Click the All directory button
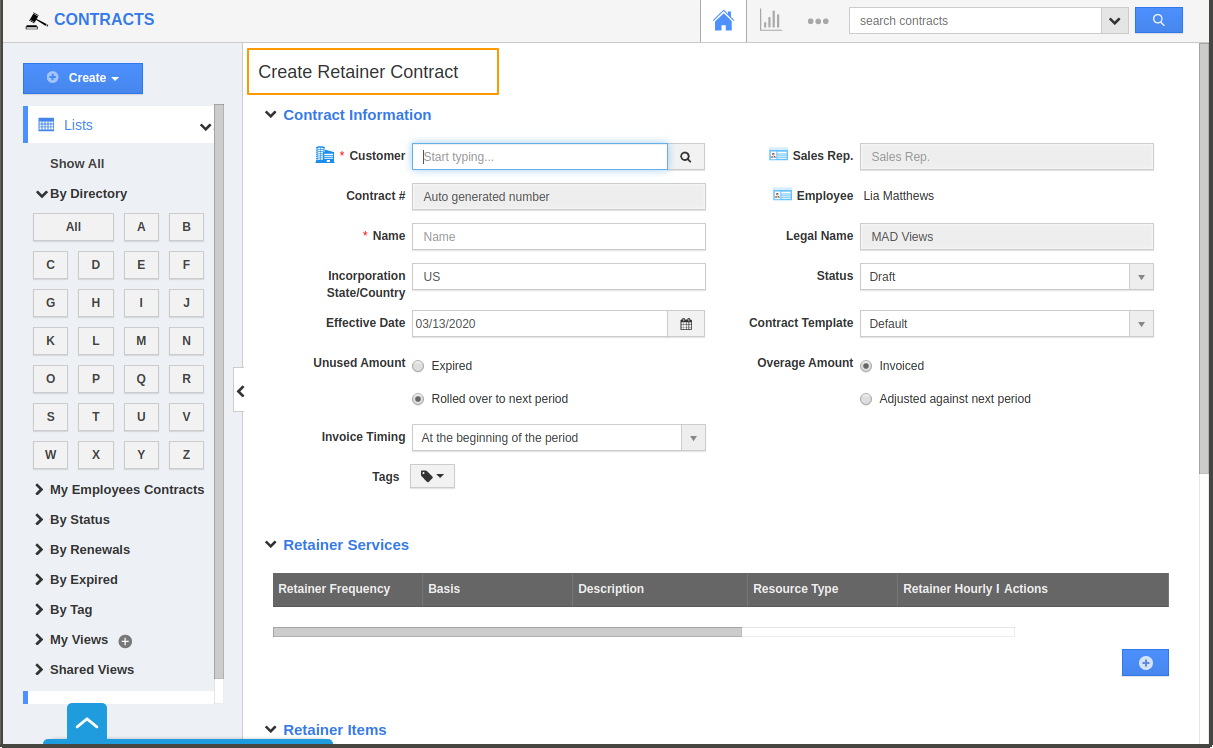The width and height of the screenshot is (1213, 748). click(73, 227)
